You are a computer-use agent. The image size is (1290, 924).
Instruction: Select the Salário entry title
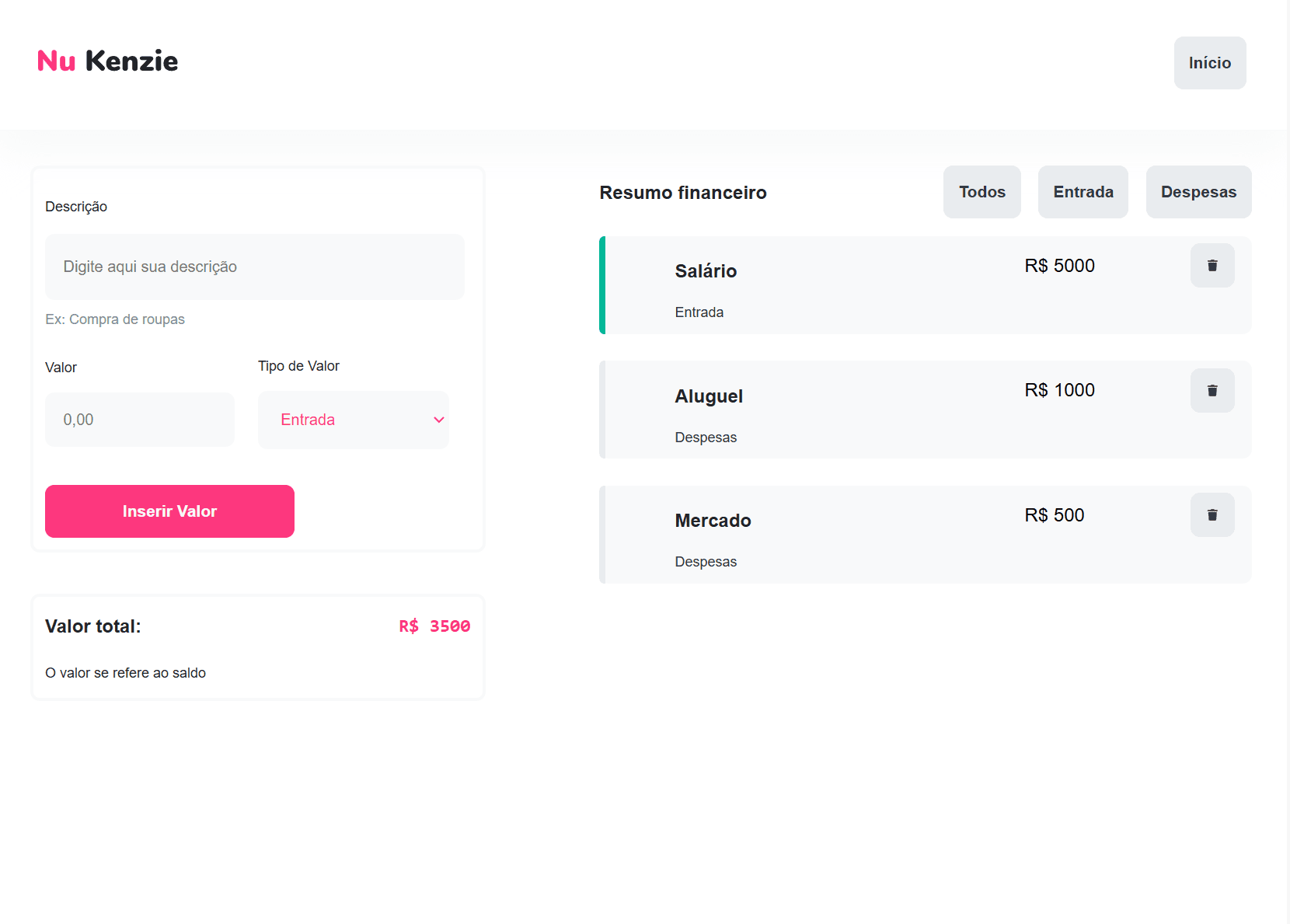[x=706, y=271]
